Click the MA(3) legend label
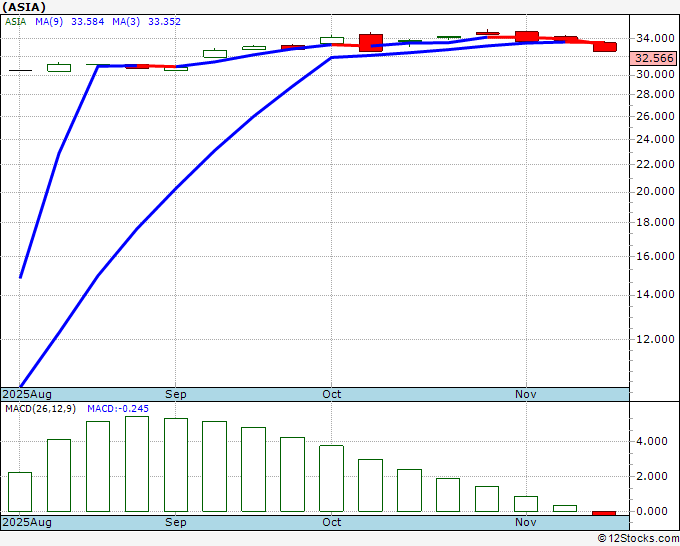This screenshot has width=680, height=546. (126, 22)
